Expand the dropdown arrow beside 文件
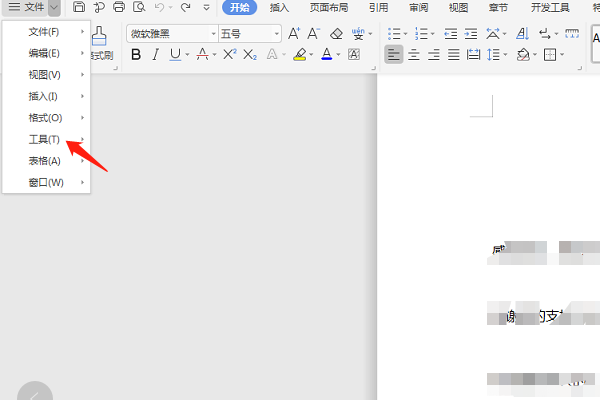600x400 pixels. click(x=54, y=7)
